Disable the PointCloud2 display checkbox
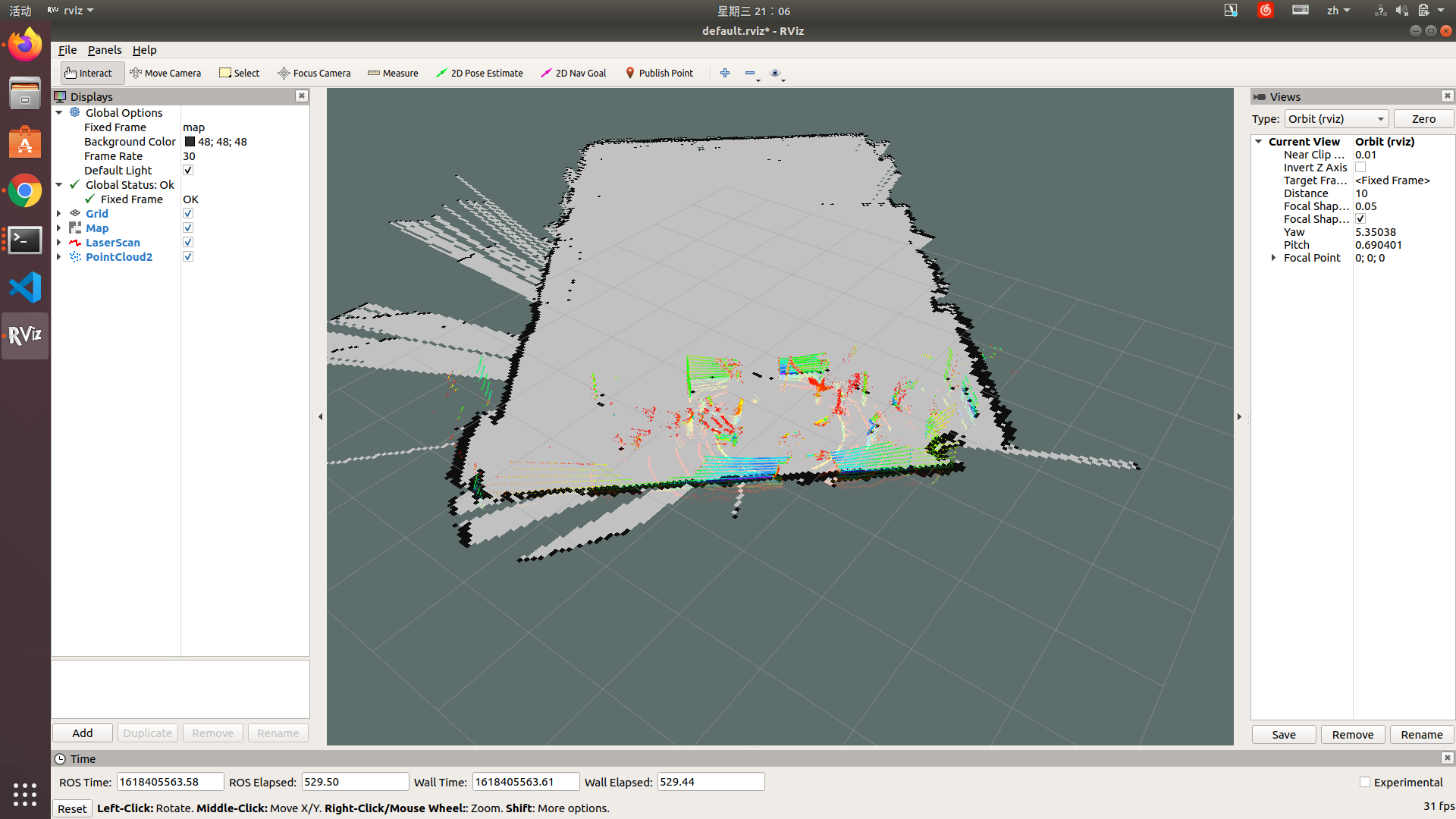 pos(188,257)
